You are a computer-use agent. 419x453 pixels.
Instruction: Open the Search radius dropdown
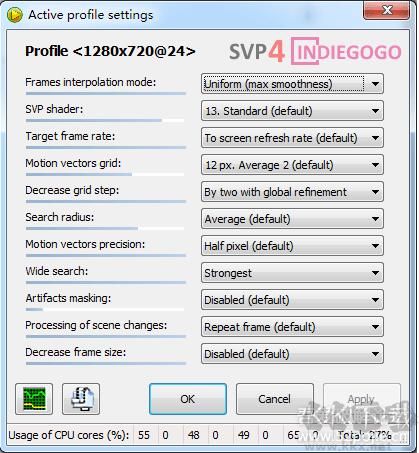pos(292,219)
